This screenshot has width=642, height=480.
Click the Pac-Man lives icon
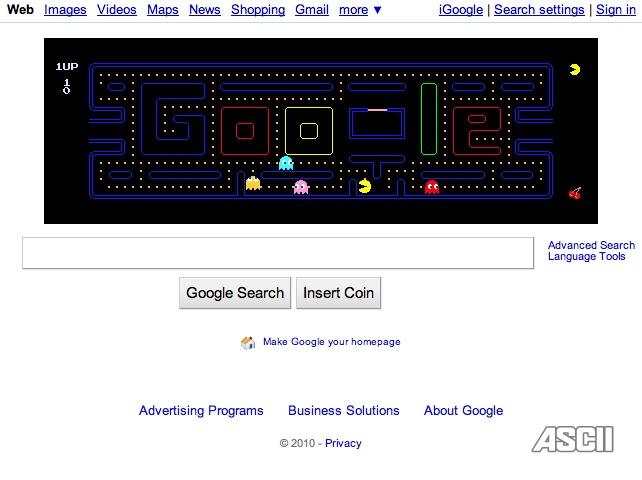575,70
